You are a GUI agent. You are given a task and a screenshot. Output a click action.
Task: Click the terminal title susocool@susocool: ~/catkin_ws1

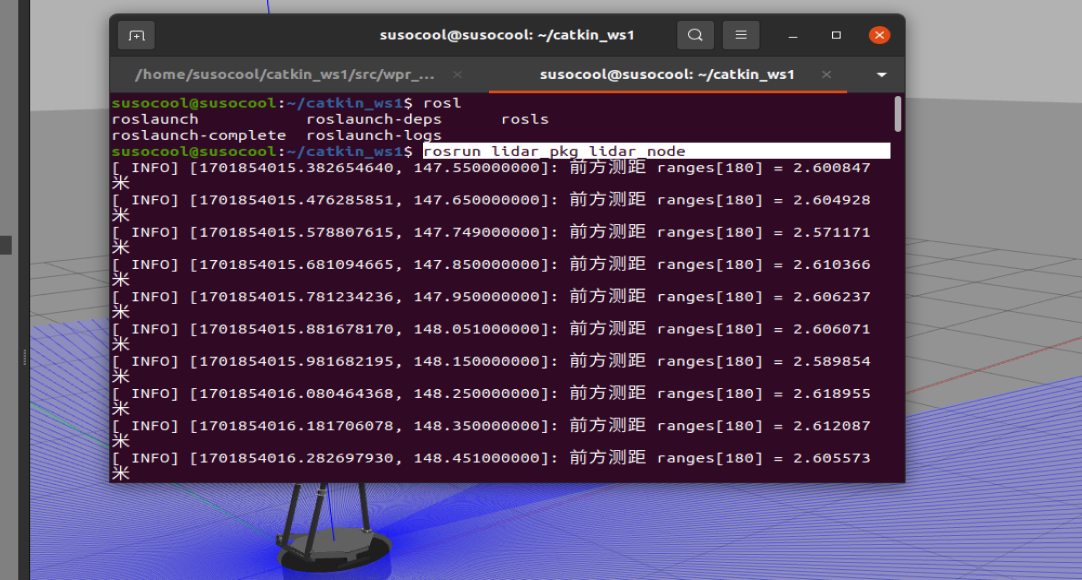point(506,35)
